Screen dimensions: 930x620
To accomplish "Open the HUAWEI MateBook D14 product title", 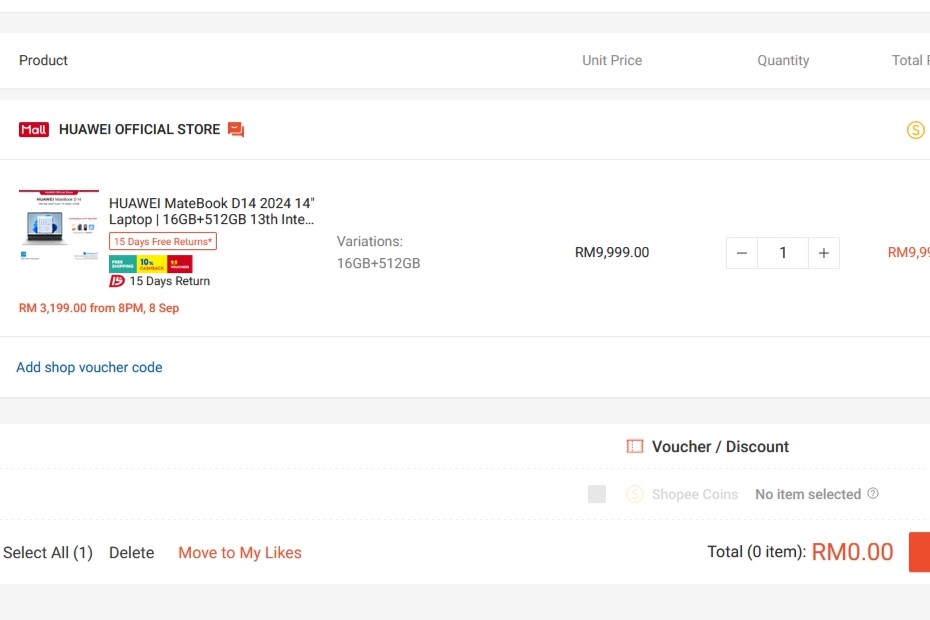I will coord(212,211).
